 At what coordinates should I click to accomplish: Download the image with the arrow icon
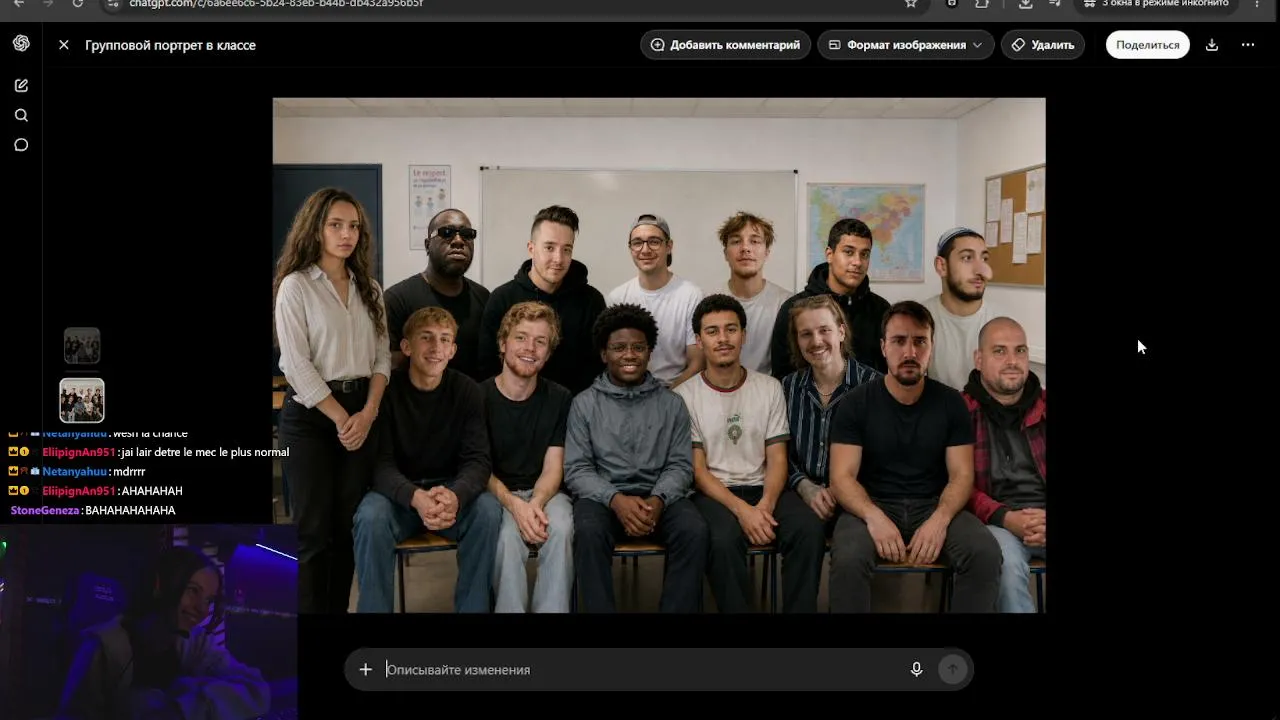pos(1212,45)
